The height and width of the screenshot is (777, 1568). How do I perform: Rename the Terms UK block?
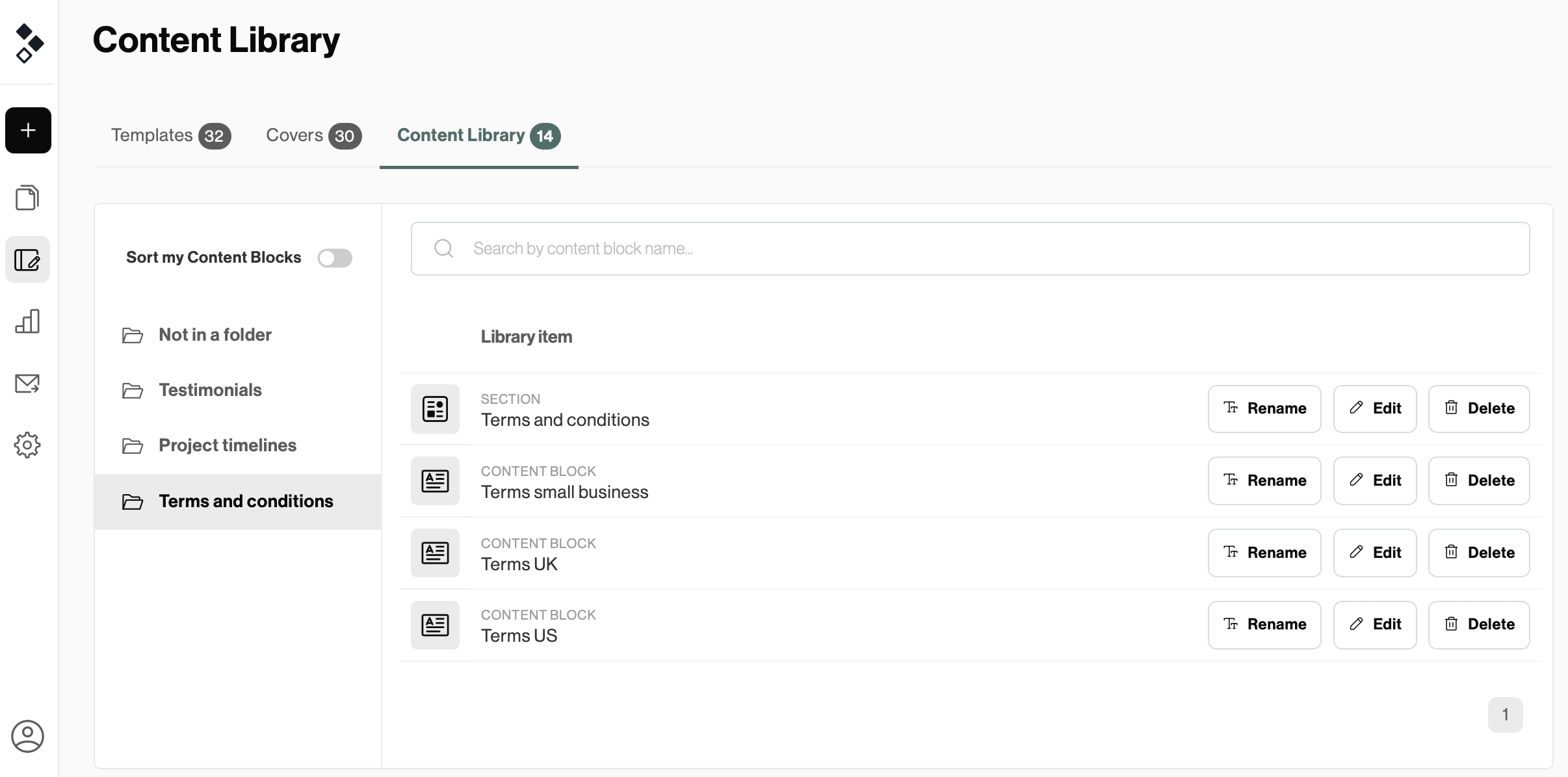pos(1264,553)
